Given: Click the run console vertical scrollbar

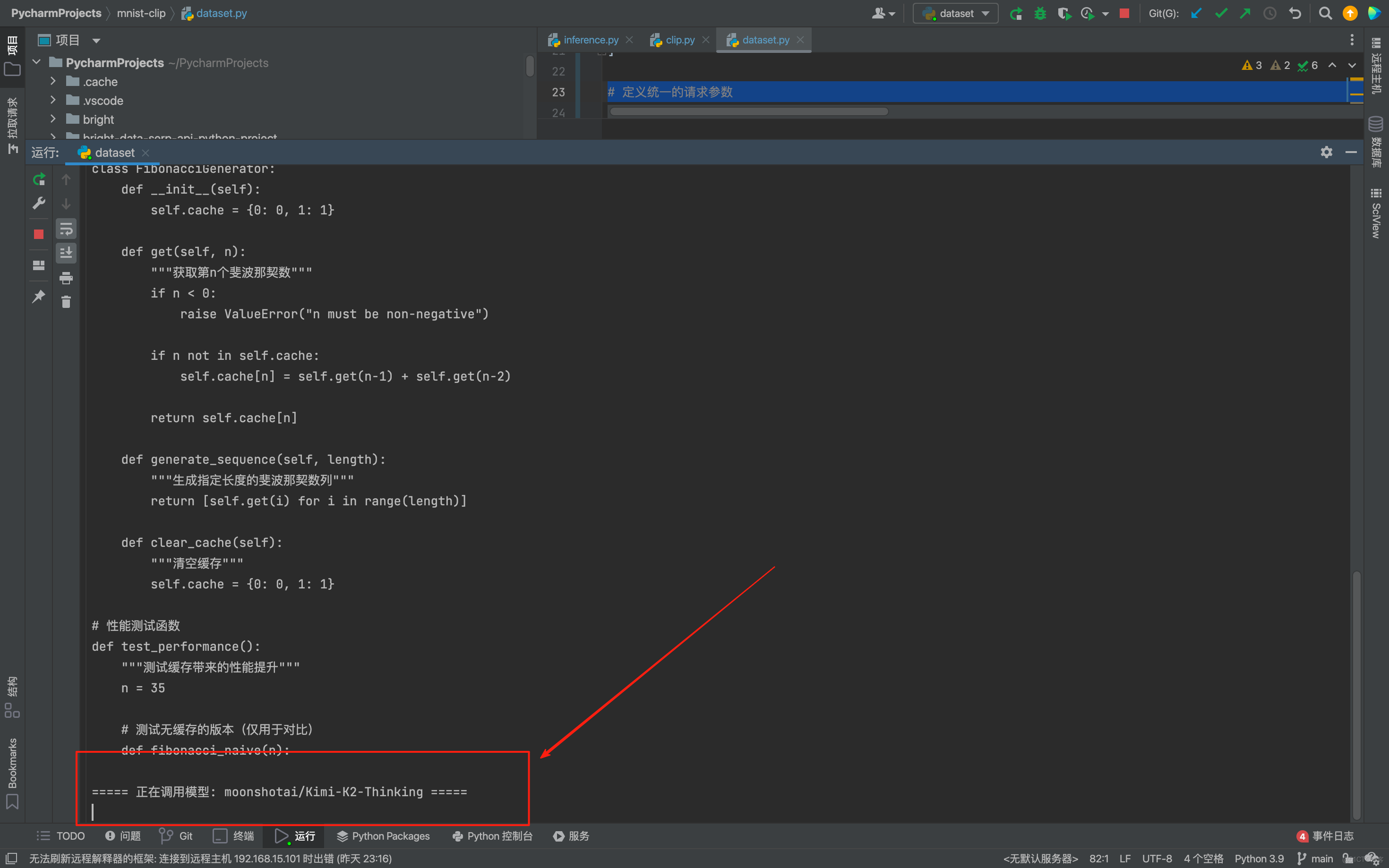Looking at the screenshot, I should click(x=1356, y=695).
